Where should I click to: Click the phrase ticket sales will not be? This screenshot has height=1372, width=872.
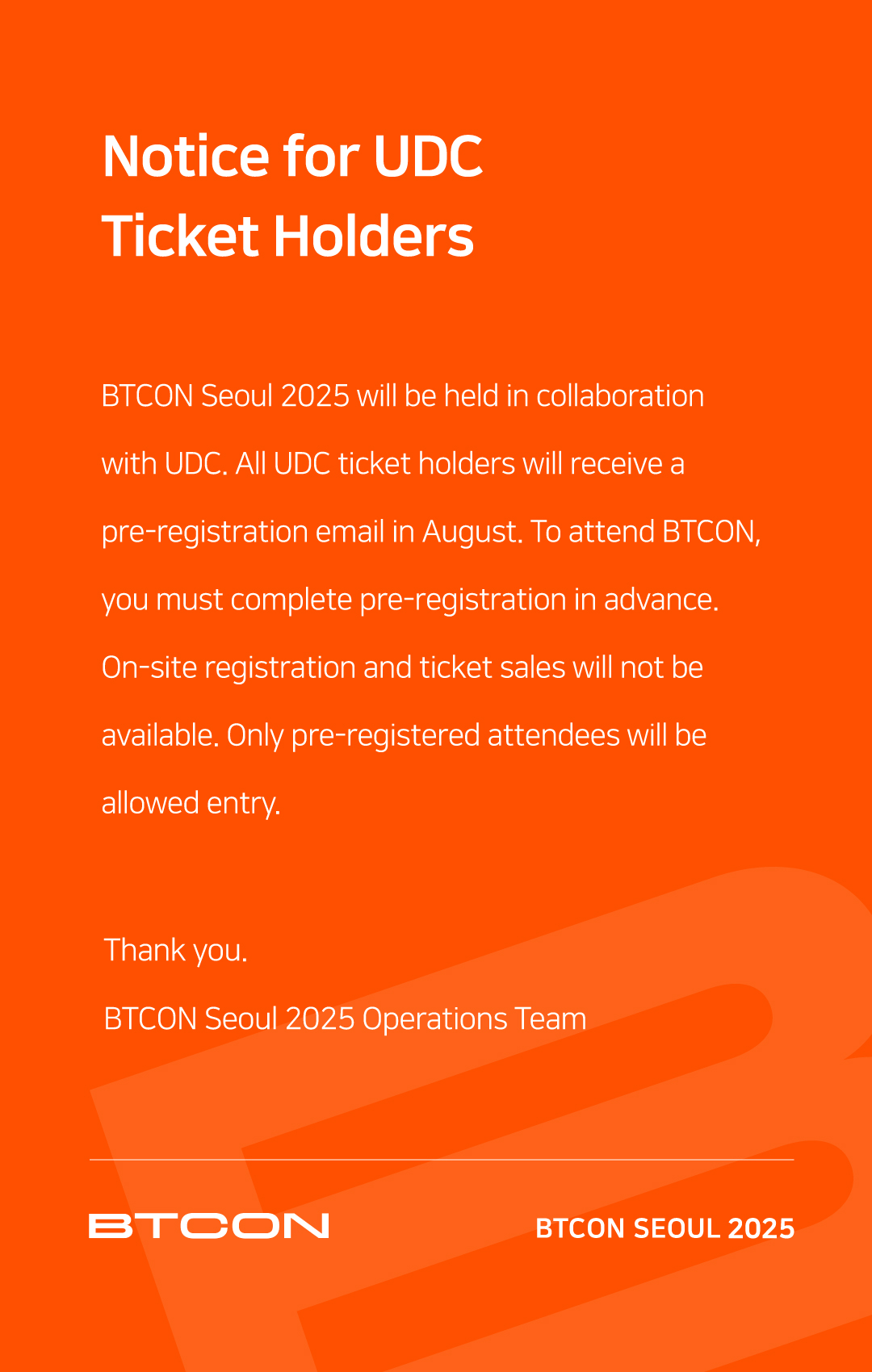(561, 667)
